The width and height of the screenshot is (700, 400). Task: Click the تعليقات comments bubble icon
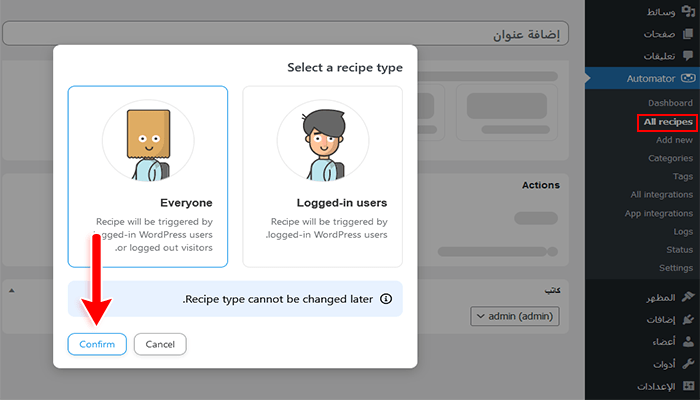[x=688, y=55]
